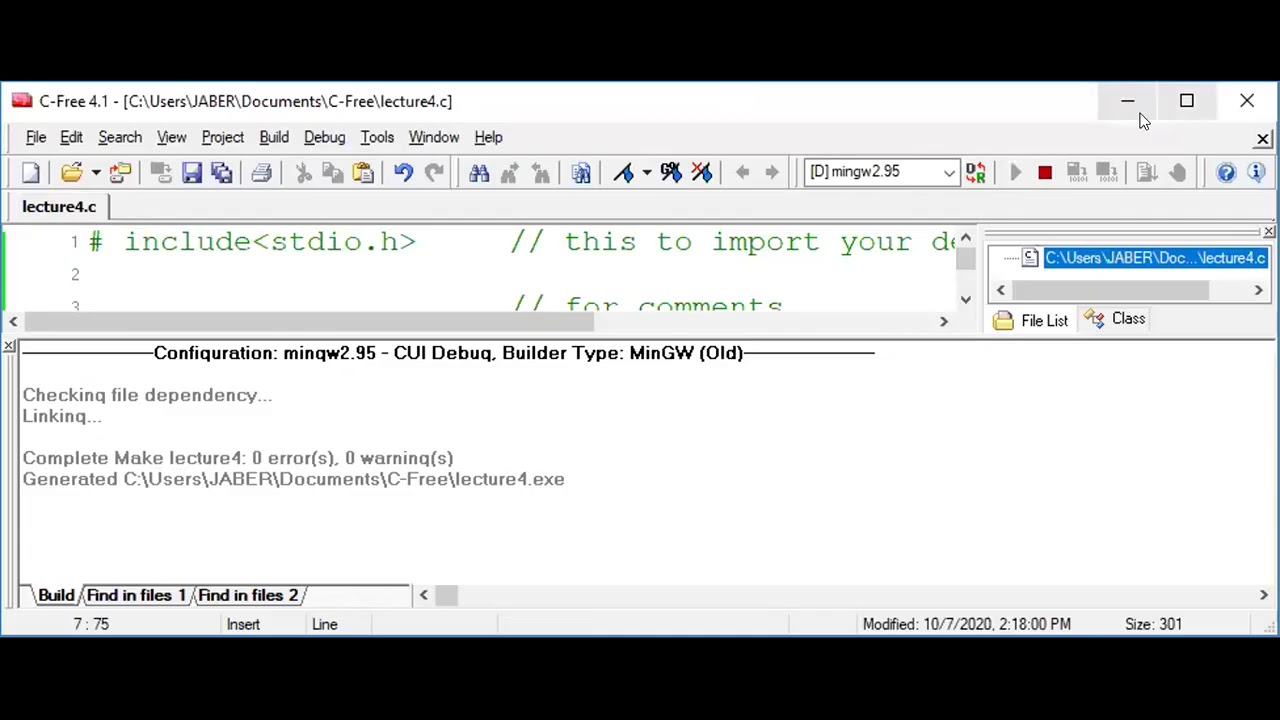Redo the last undone edit

click(434, 173)
